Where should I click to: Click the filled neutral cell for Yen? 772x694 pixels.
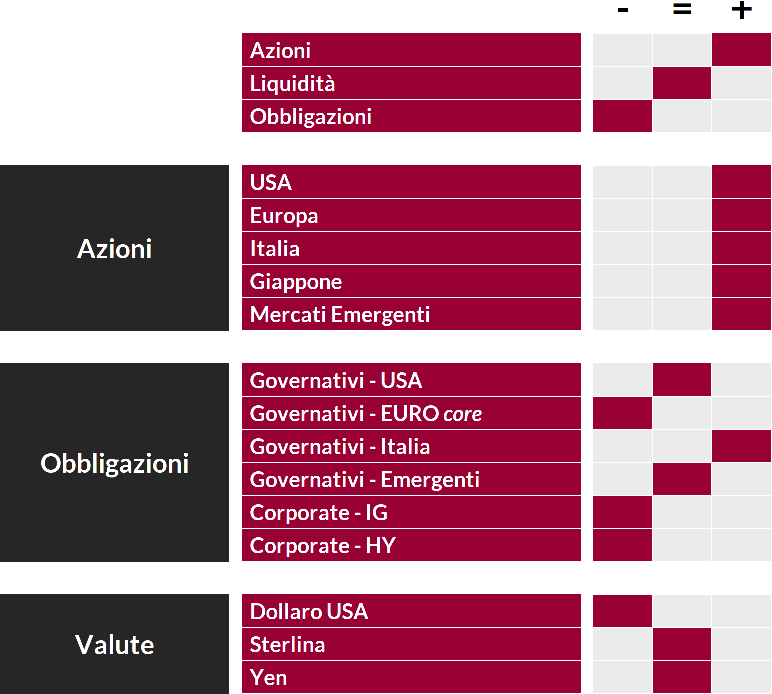[x=682, y=677]
